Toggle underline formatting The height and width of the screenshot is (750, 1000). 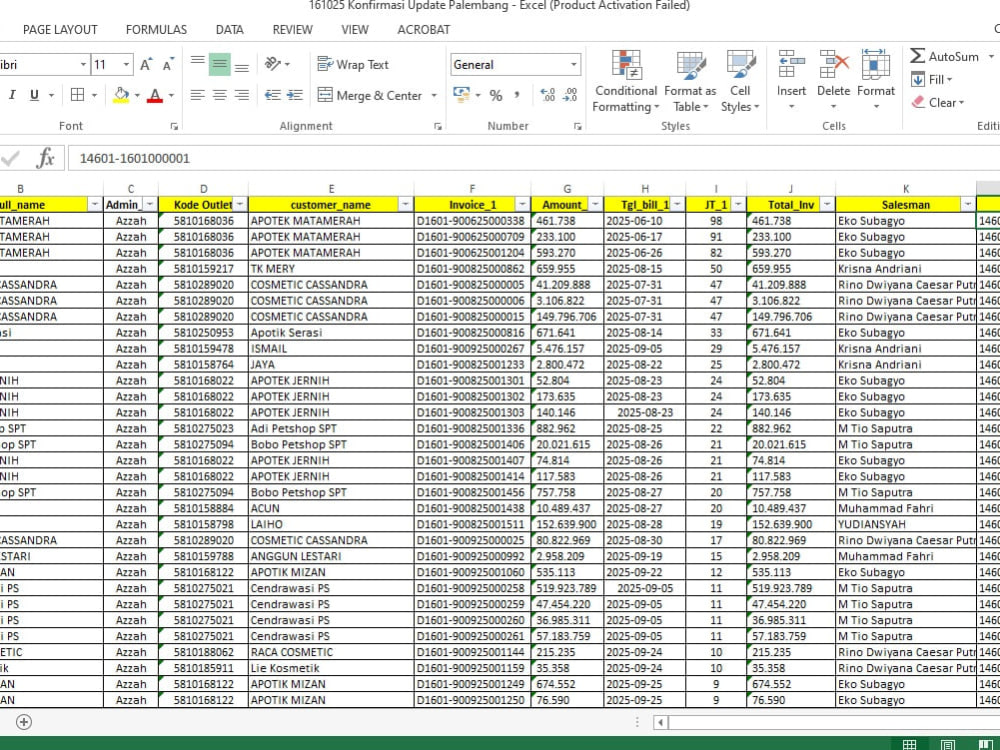[x=34, y=95]
